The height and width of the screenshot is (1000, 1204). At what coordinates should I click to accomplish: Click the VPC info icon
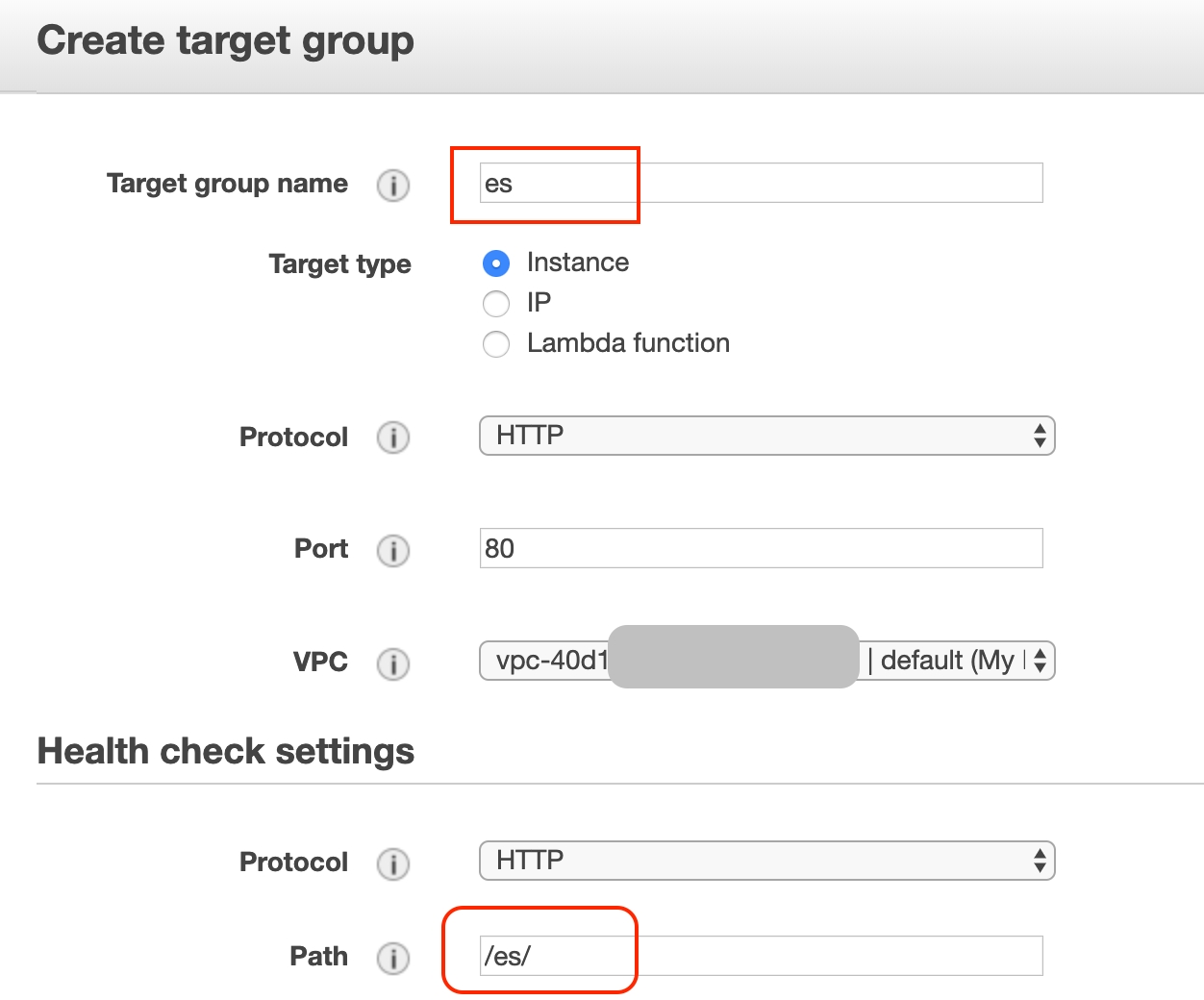[x=392, y=663]
